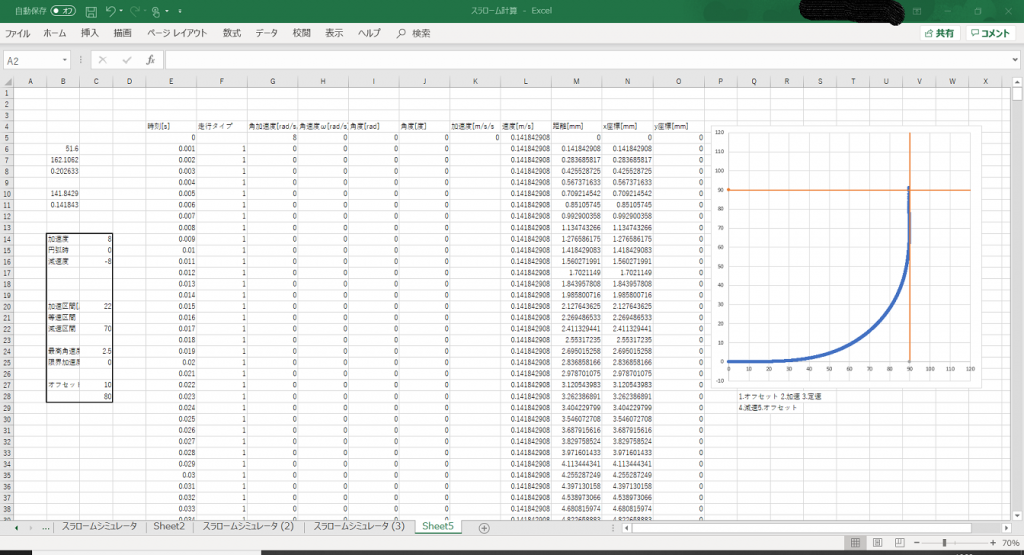Click the 距離[mm] header cell

[x=576, y=126]
